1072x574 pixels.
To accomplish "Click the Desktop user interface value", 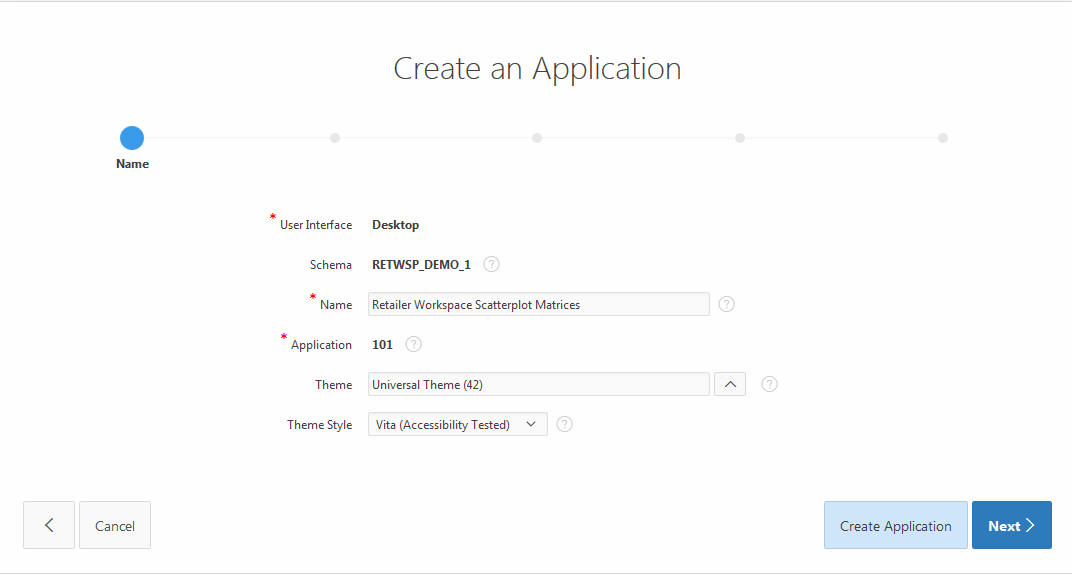I will pyautogui.click(x=395, y=225).
